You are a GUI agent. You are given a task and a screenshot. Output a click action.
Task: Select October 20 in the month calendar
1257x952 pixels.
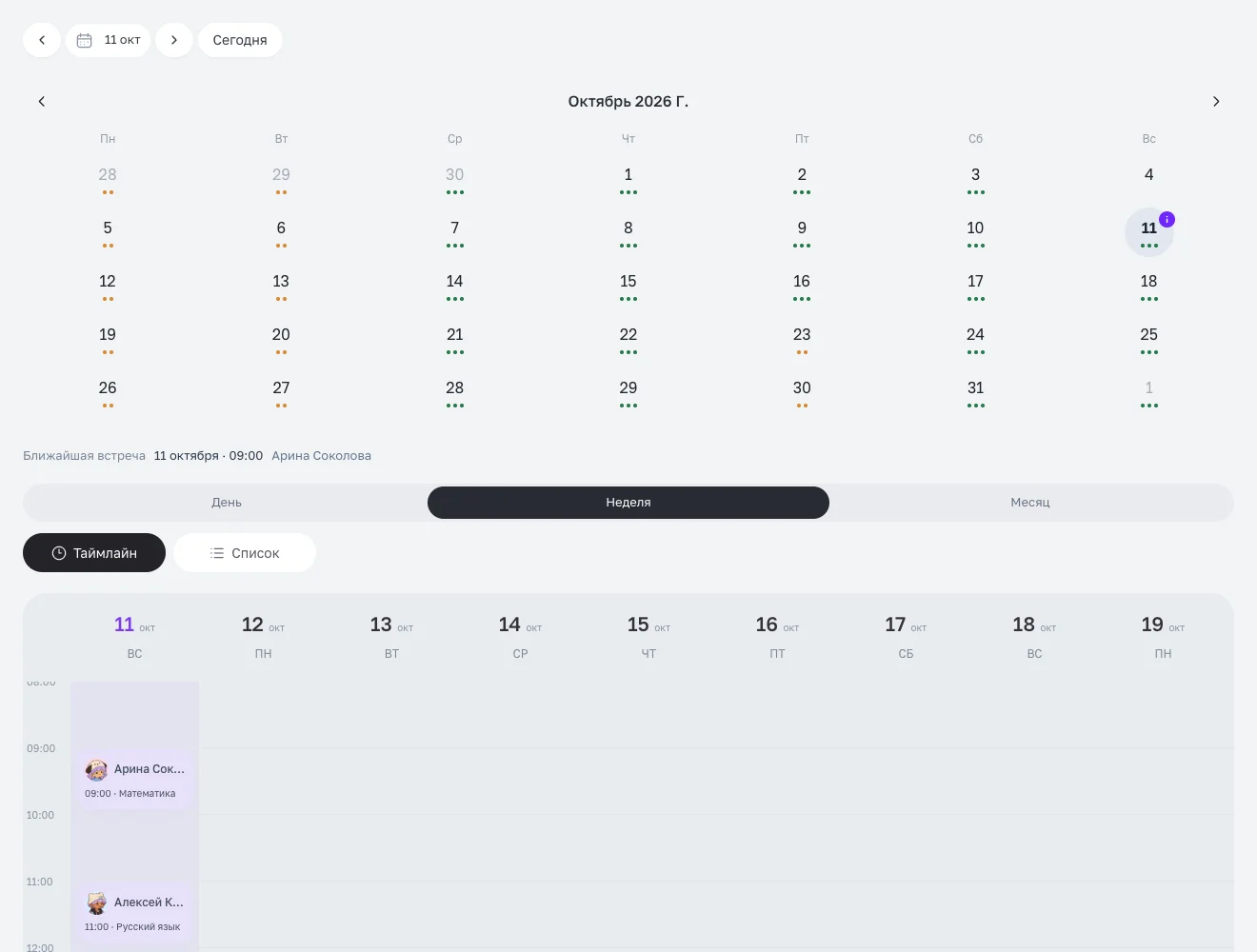tap(281, 339)
